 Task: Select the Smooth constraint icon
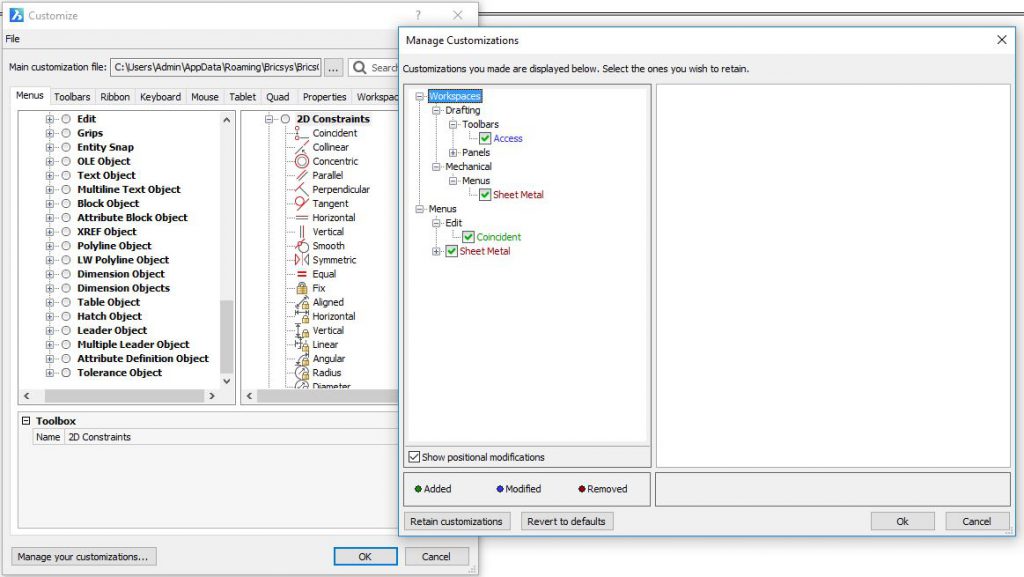point(301,246)
